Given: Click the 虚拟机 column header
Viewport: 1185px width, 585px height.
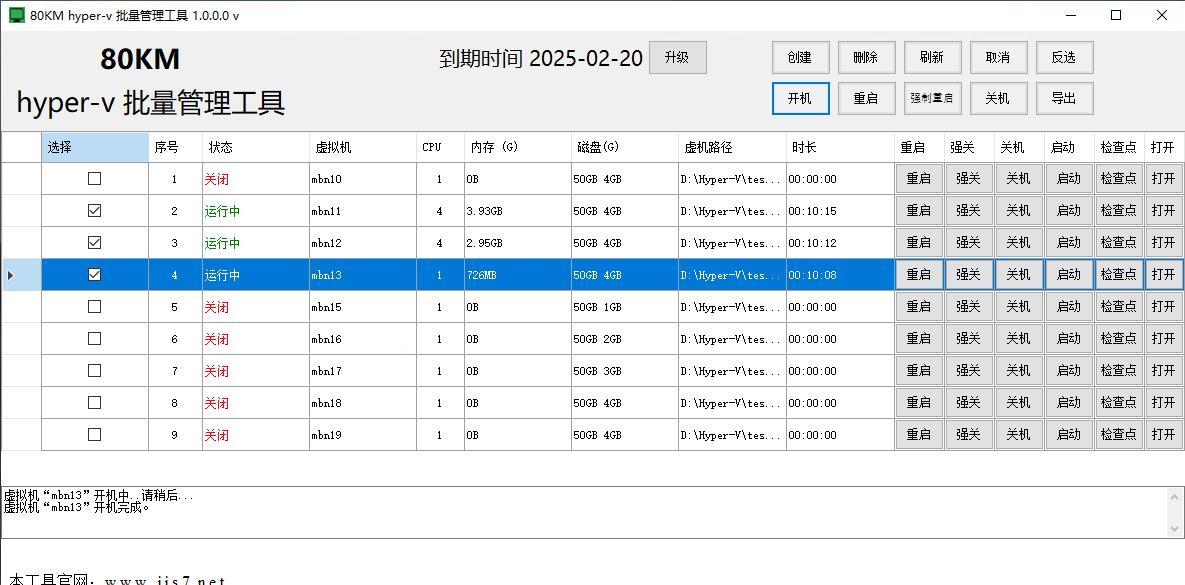Looking at the screenshot, I should (x=363, y=147).
